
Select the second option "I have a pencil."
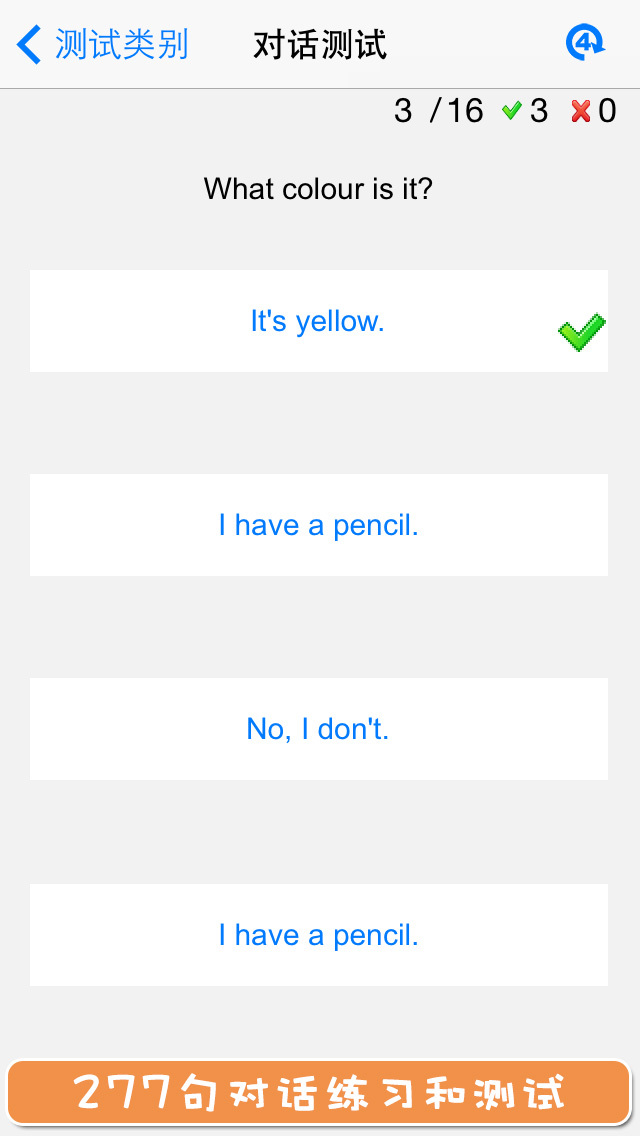tap(318, 525)
